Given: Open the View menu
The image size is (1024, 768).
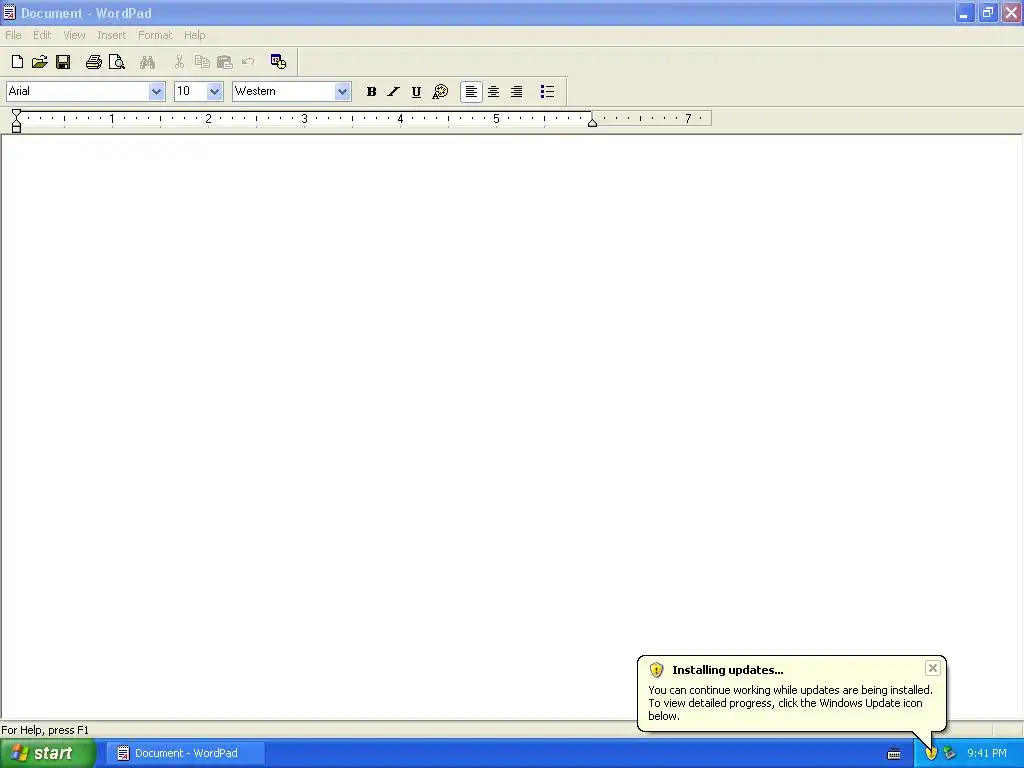Looking at the screenshot, I should (74, 35).
